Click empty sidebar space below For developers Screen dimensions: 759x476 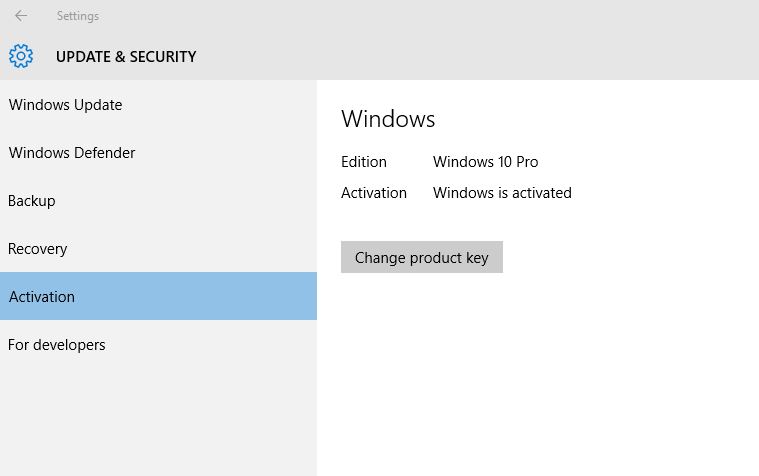coord(158,420)
